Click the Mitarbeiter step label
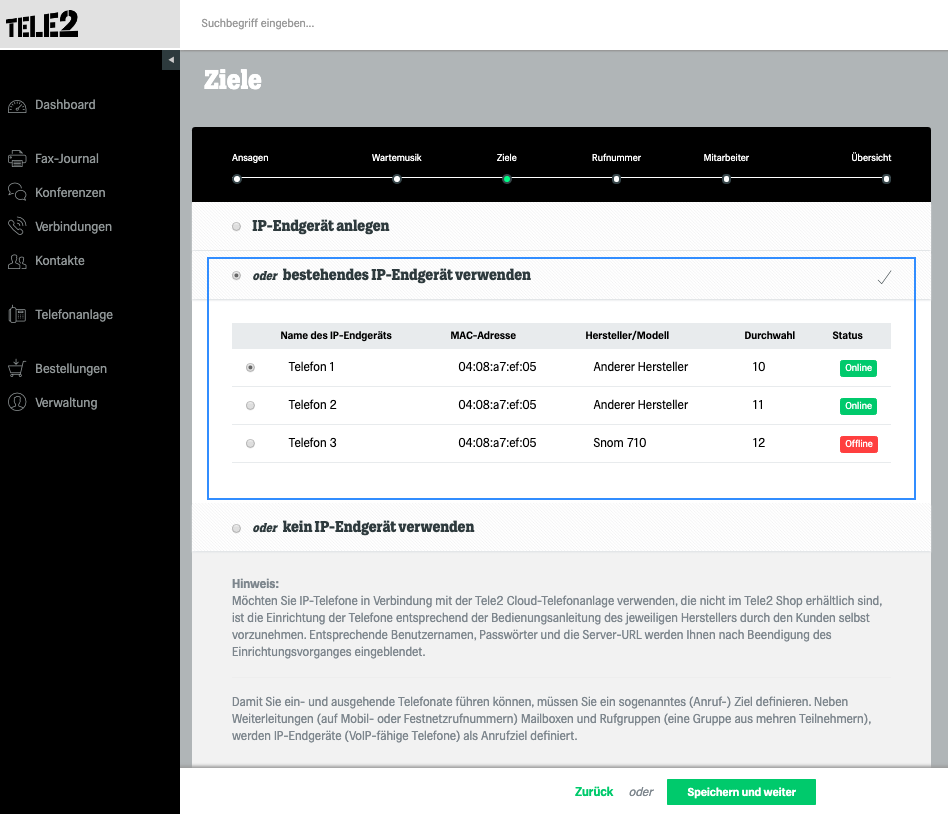Screen dimensions: 948x814 [x=726, y=158]
